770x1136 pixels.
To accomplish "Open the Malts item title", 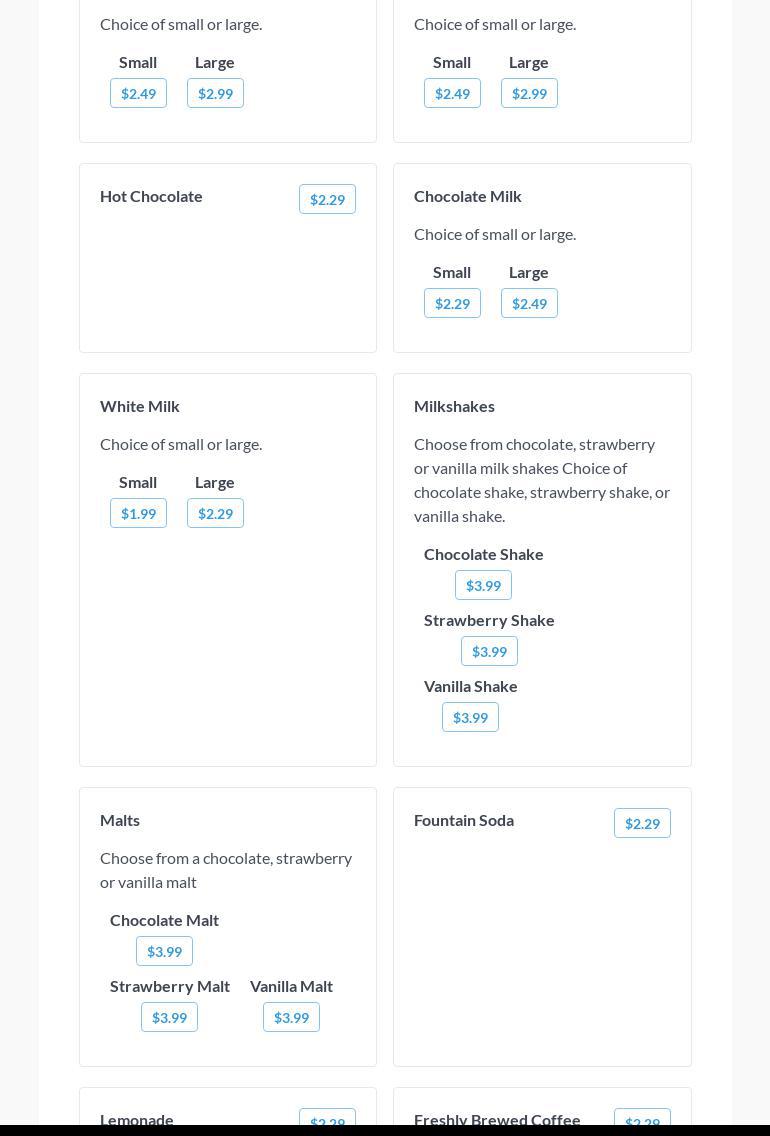I will (x=120, y=820).
